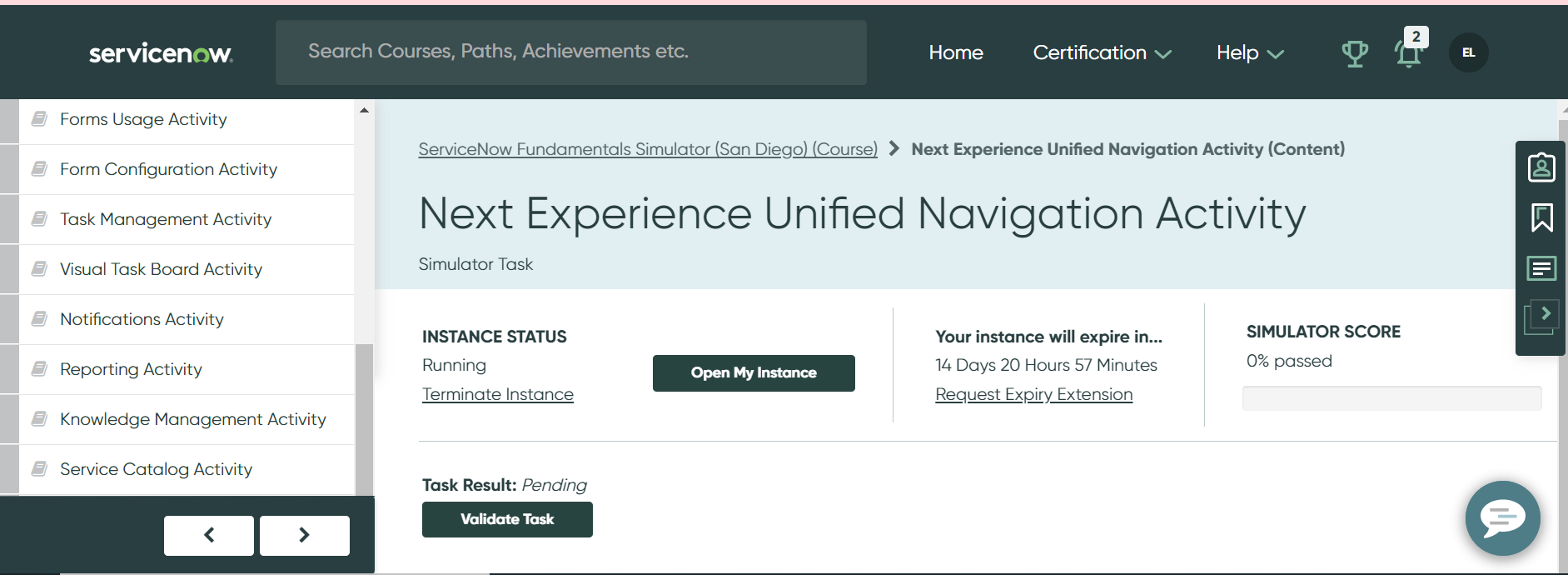Go to previous activity with left arrow

click(209, 535)
